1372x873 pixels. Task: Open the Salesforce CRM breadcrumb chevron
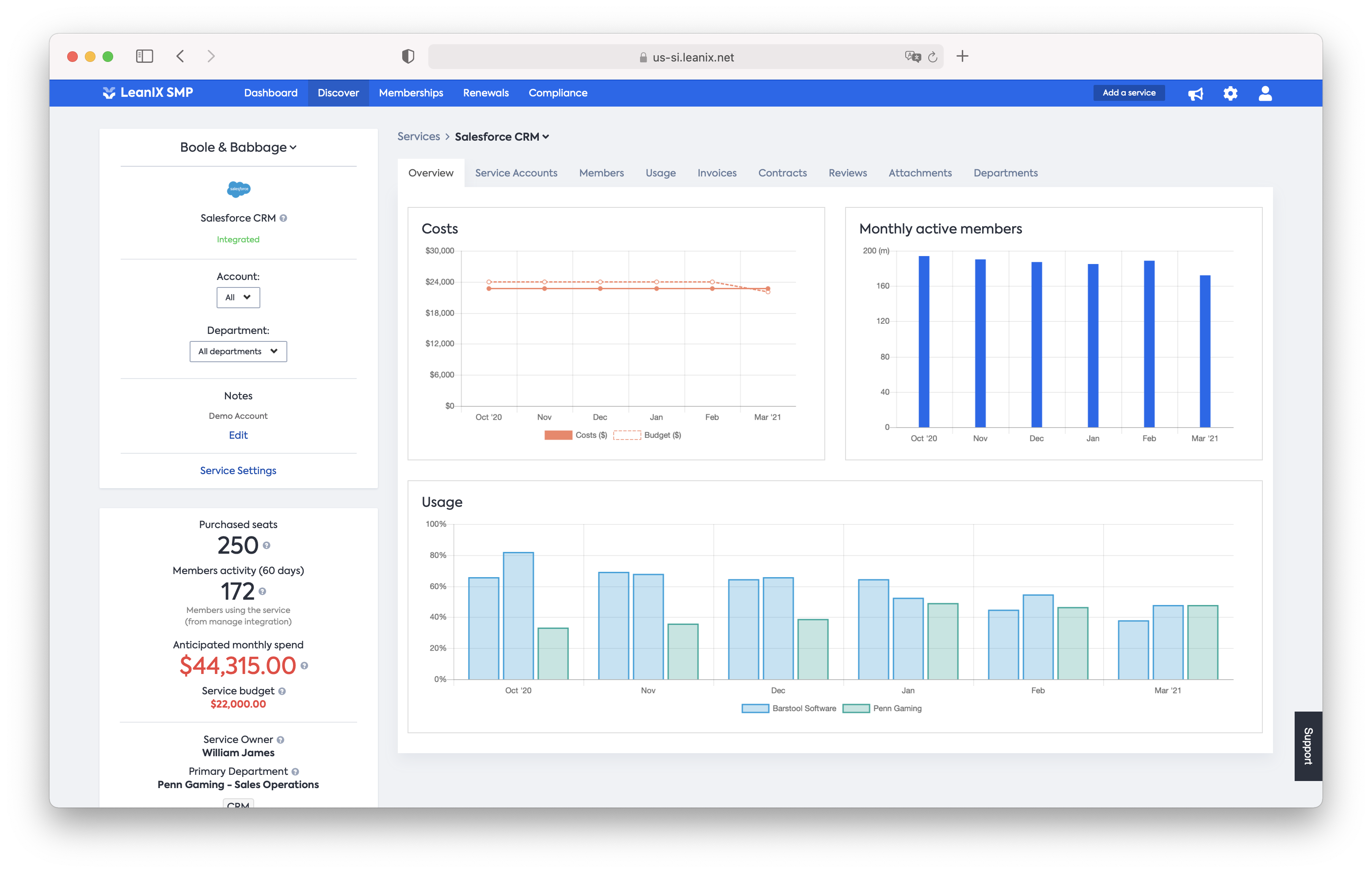(x=545, y=136)
